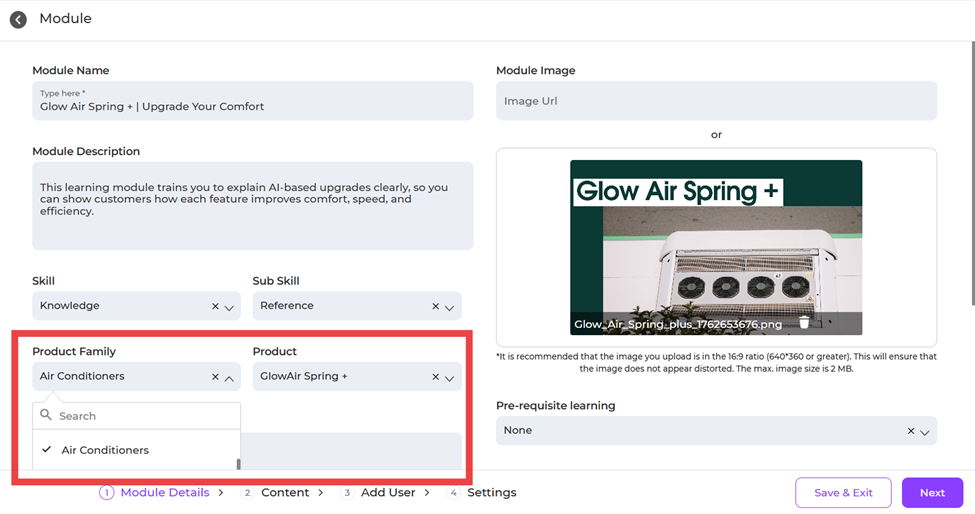Clear the GlowAir Spring + product selection
The image size is (975, 514).
coord(435,377)
